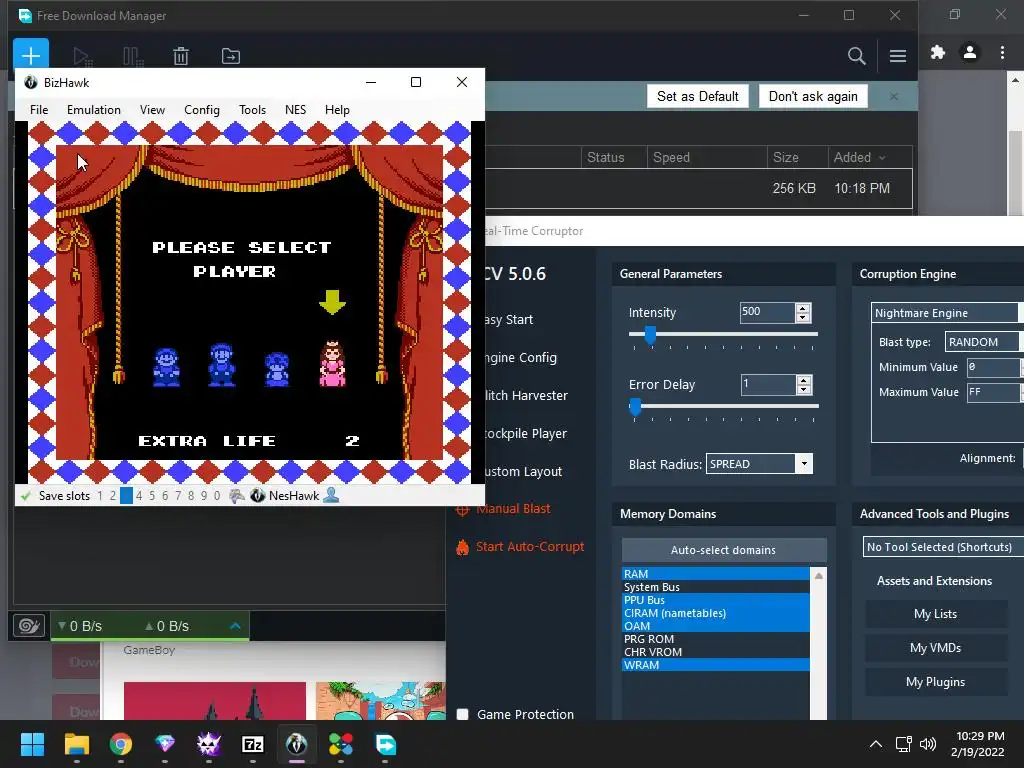The image size is (1024, 768).
Task: Click the volume icon in system tray
Action: tap(927, 744)
